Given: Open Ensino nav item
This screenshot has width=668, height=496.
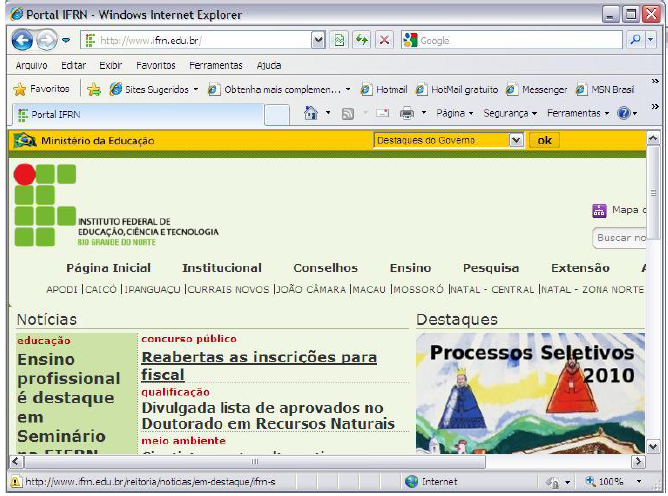Looking at the screenshot, I should 410,268.
